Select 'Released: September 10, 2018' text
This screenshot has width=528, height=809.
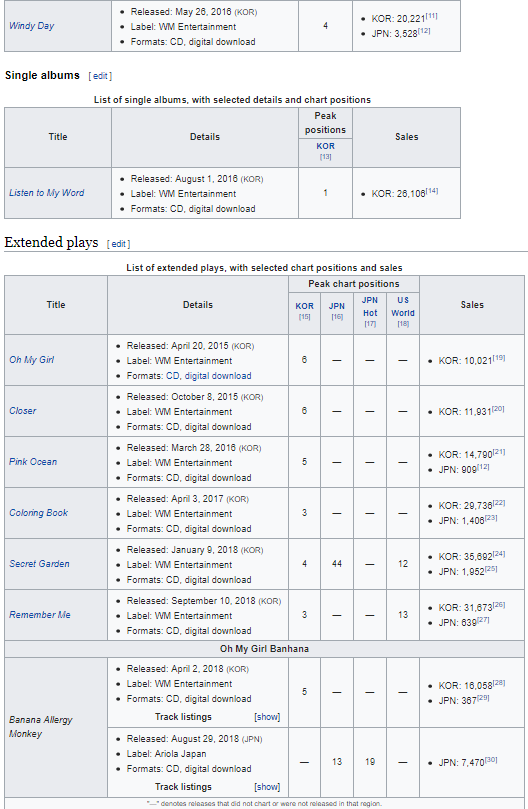coord(191,601)
